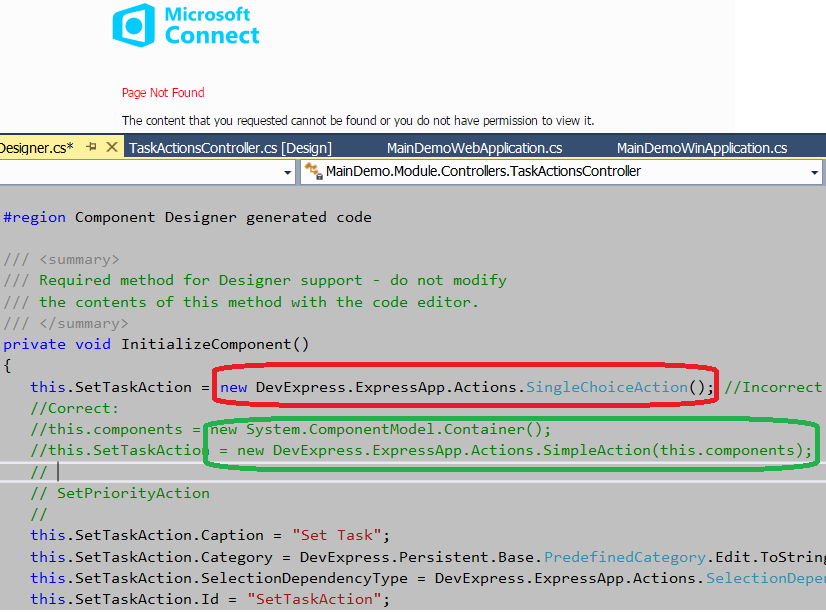Pin the Designer.cs tab
The height and width of the screenshot is (614, 826).
tap(92, 147)
